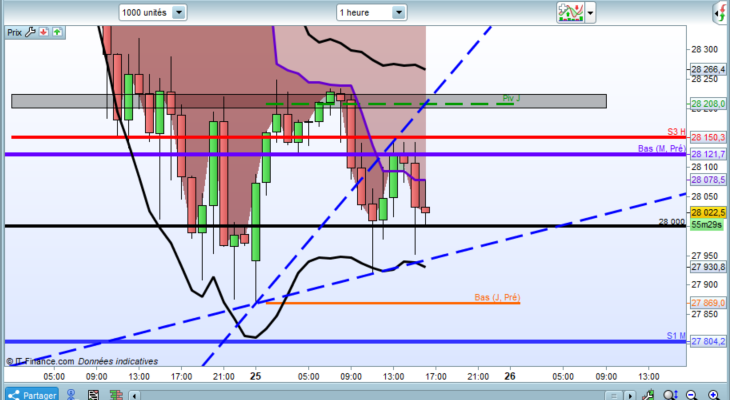Click the 28 300 axis label
This screenshot has height=400, width=730.
tap(704, 49)
